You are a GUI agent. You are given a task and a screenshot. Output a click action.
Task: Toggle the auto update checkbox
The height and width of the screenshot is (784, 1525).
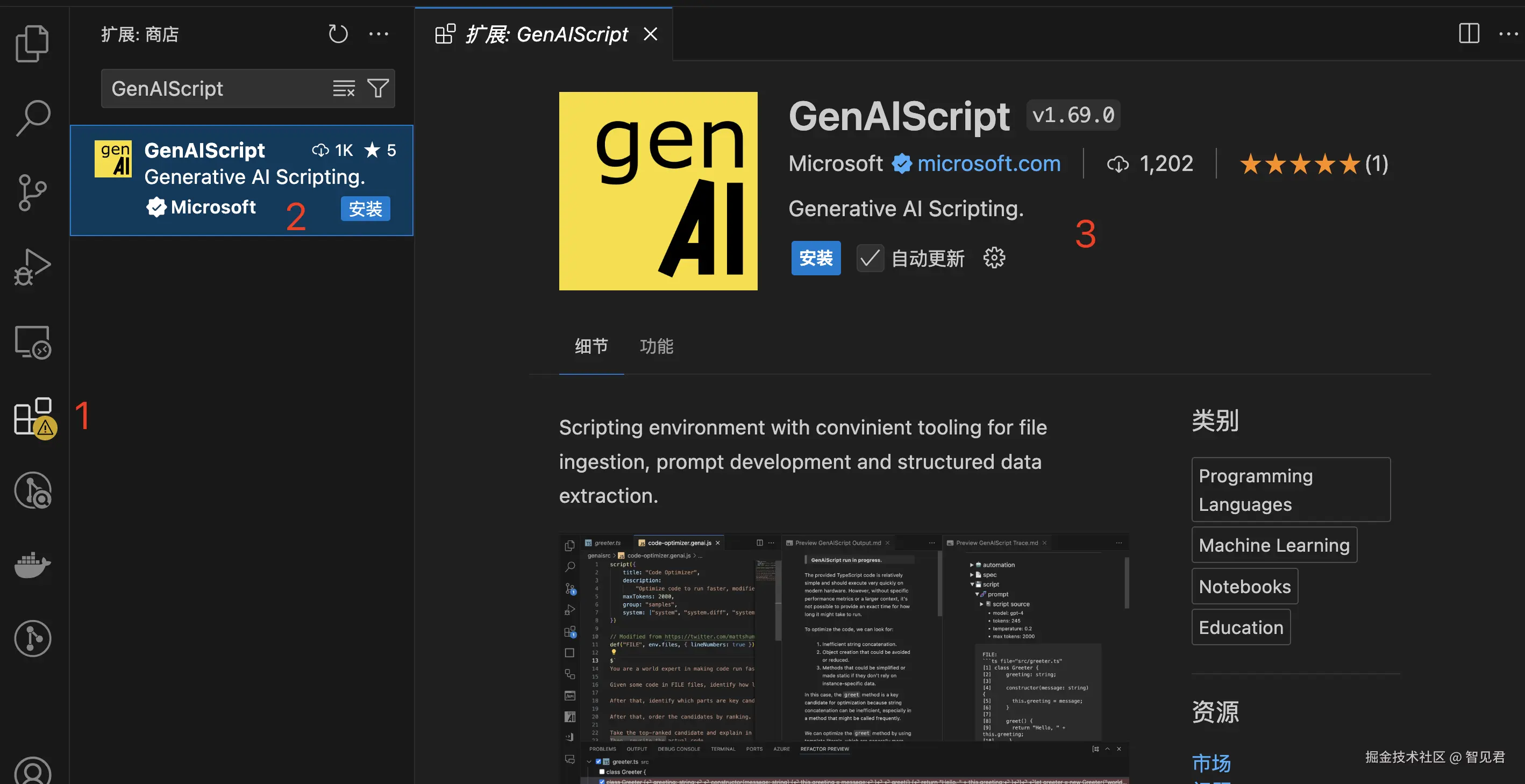(870, 258)
